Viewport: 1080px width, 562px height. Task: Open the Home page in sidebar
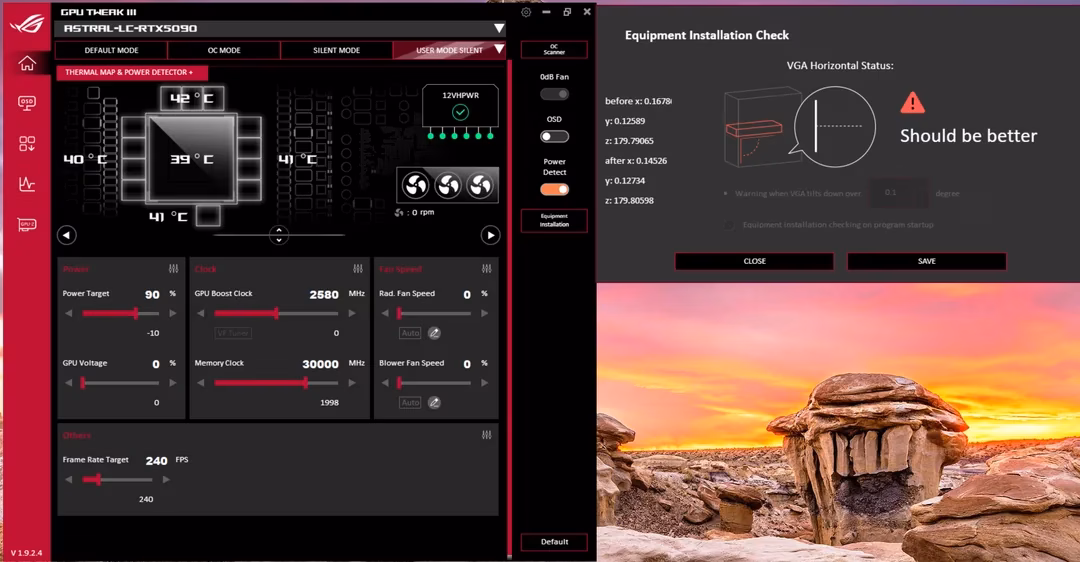point(27,63)
